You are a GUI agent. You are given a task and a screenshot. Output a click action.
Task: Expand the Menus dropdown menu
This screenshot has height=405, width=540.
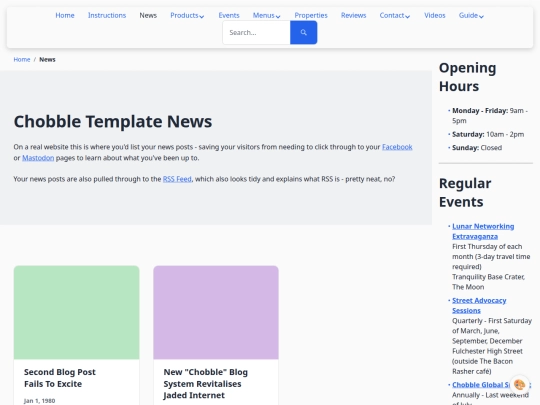[x=267, y=15]
